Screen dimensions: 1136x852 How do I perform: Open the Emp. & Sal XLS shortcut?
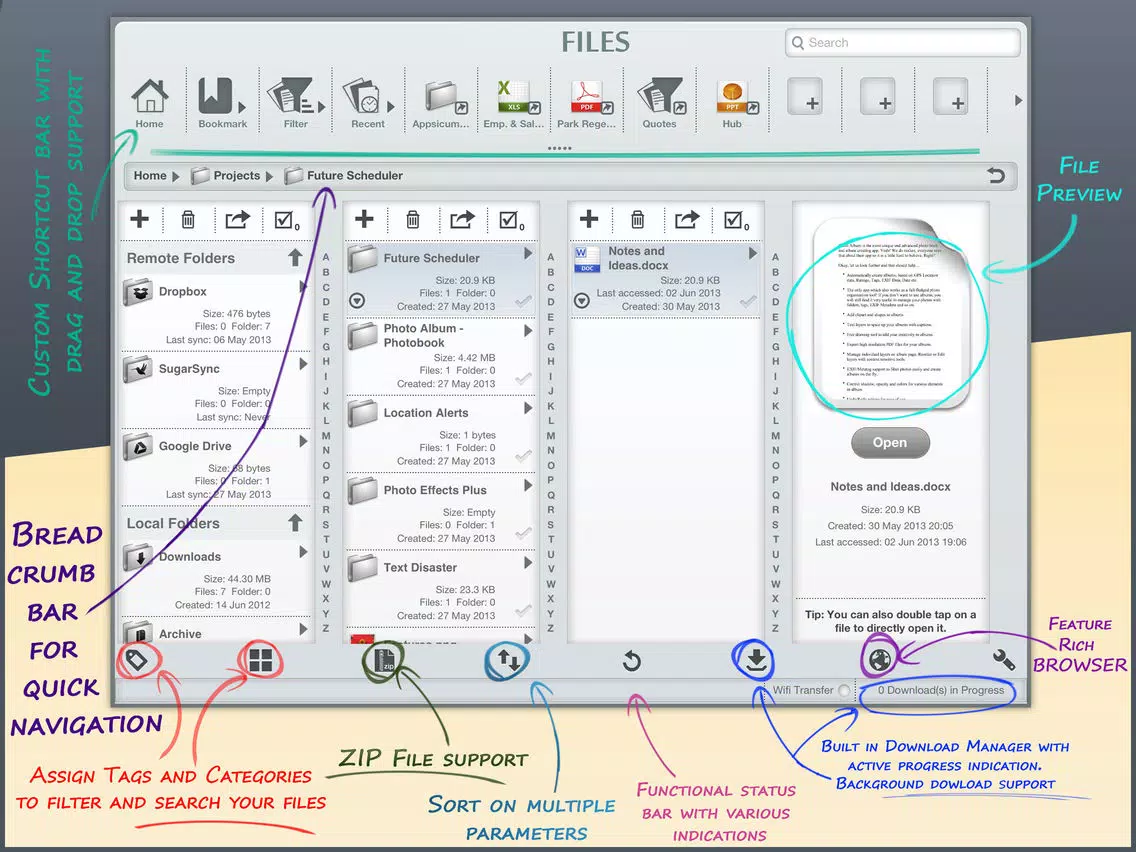(514, 102)
